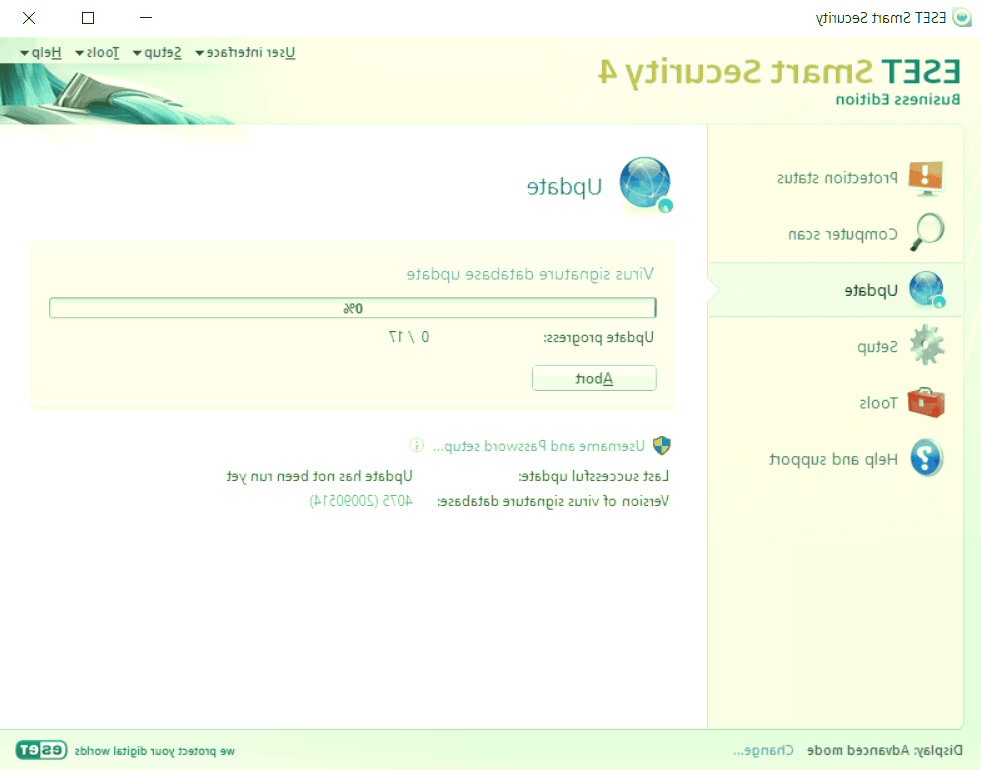
Task: Click the large Update globe header icon
Action: click(x=646, y=186)
